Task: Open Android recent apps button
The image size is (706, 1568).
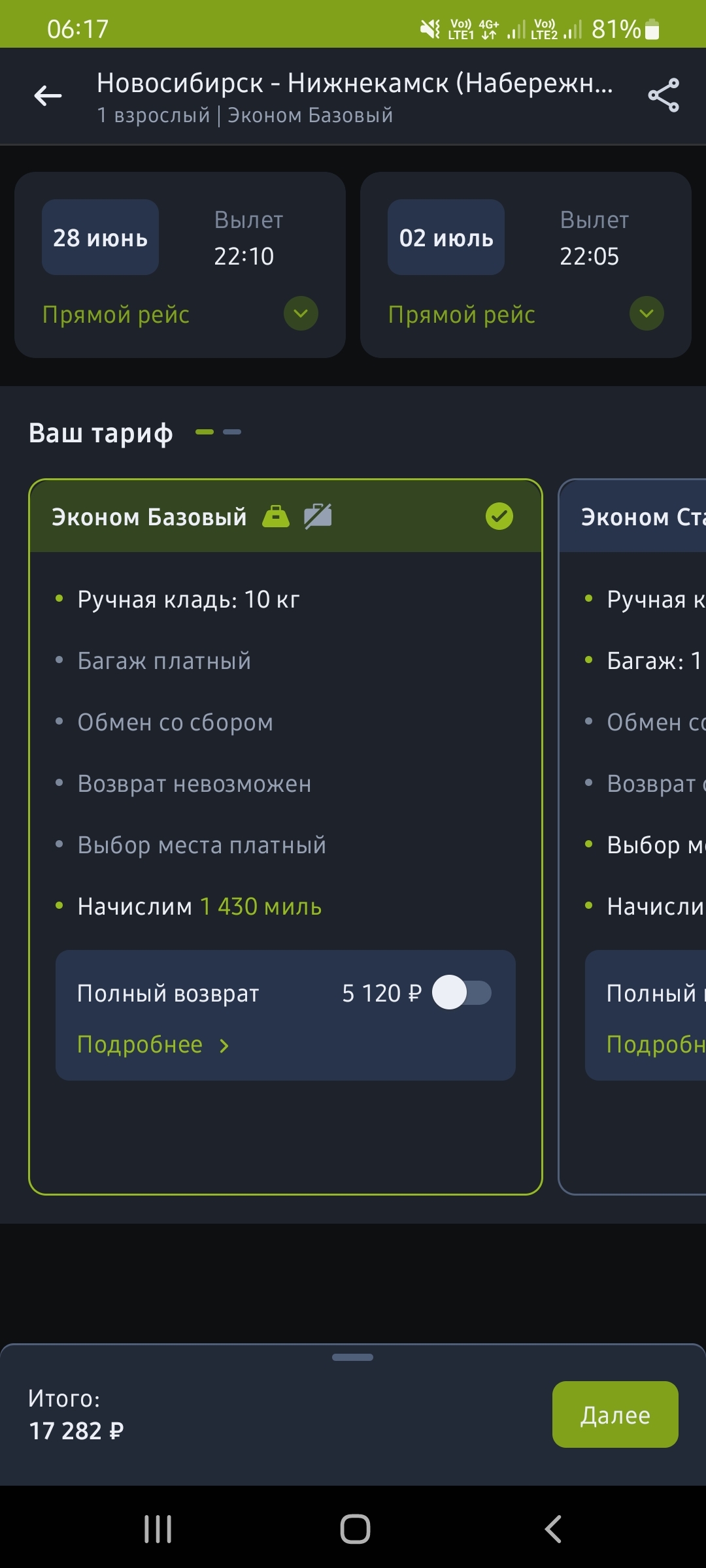Action: (x=158, y=1529)
